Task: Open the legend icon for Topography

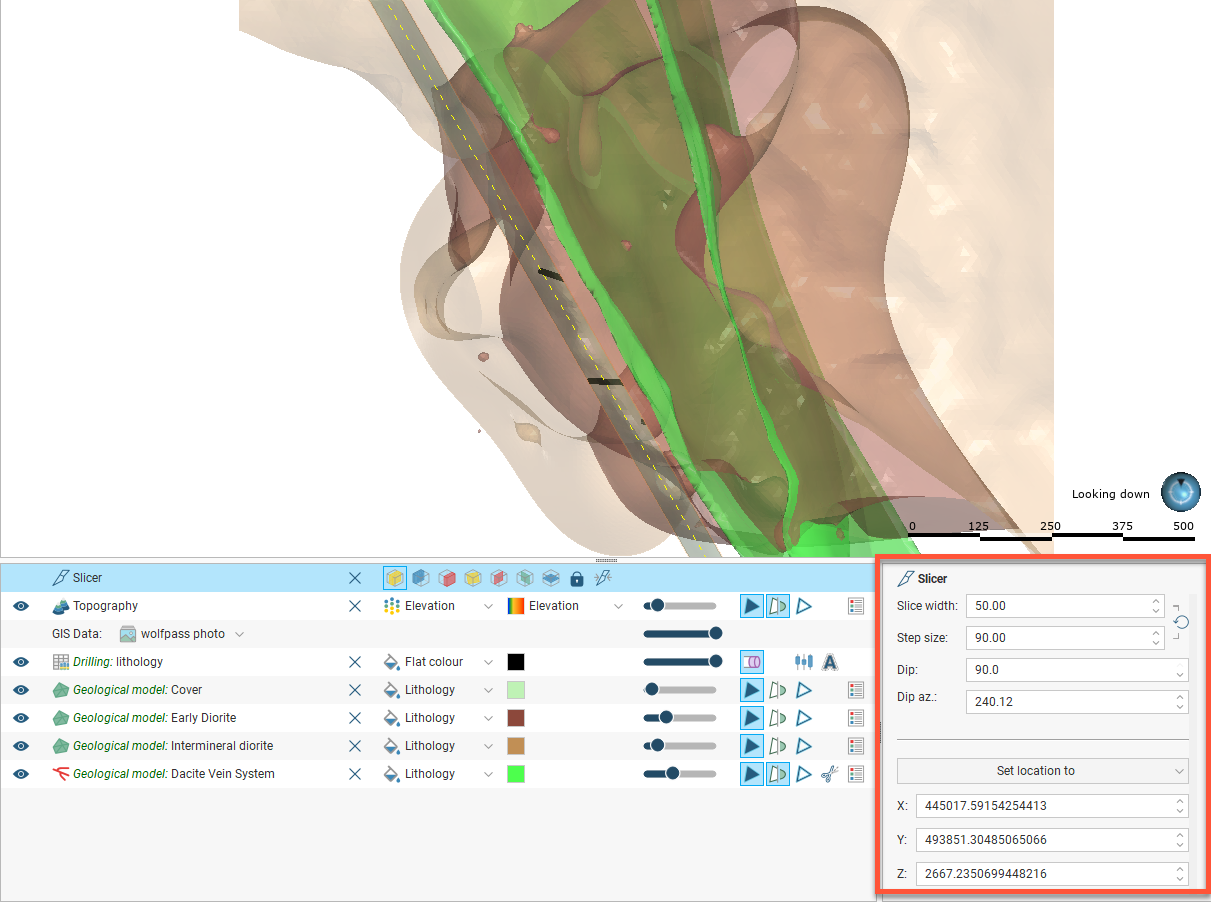Action: point(855,606)
